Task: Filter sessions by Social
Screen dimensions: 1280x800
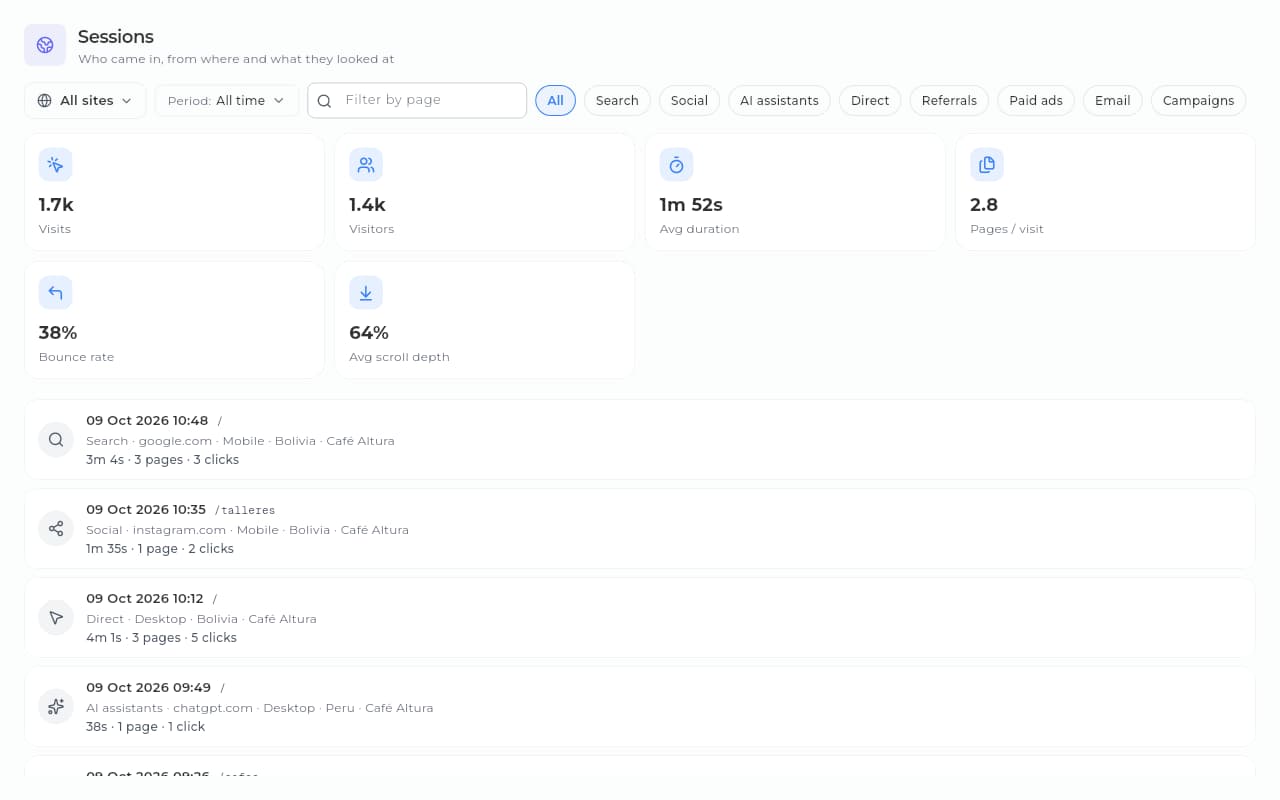Action: (x=689, y=101)
